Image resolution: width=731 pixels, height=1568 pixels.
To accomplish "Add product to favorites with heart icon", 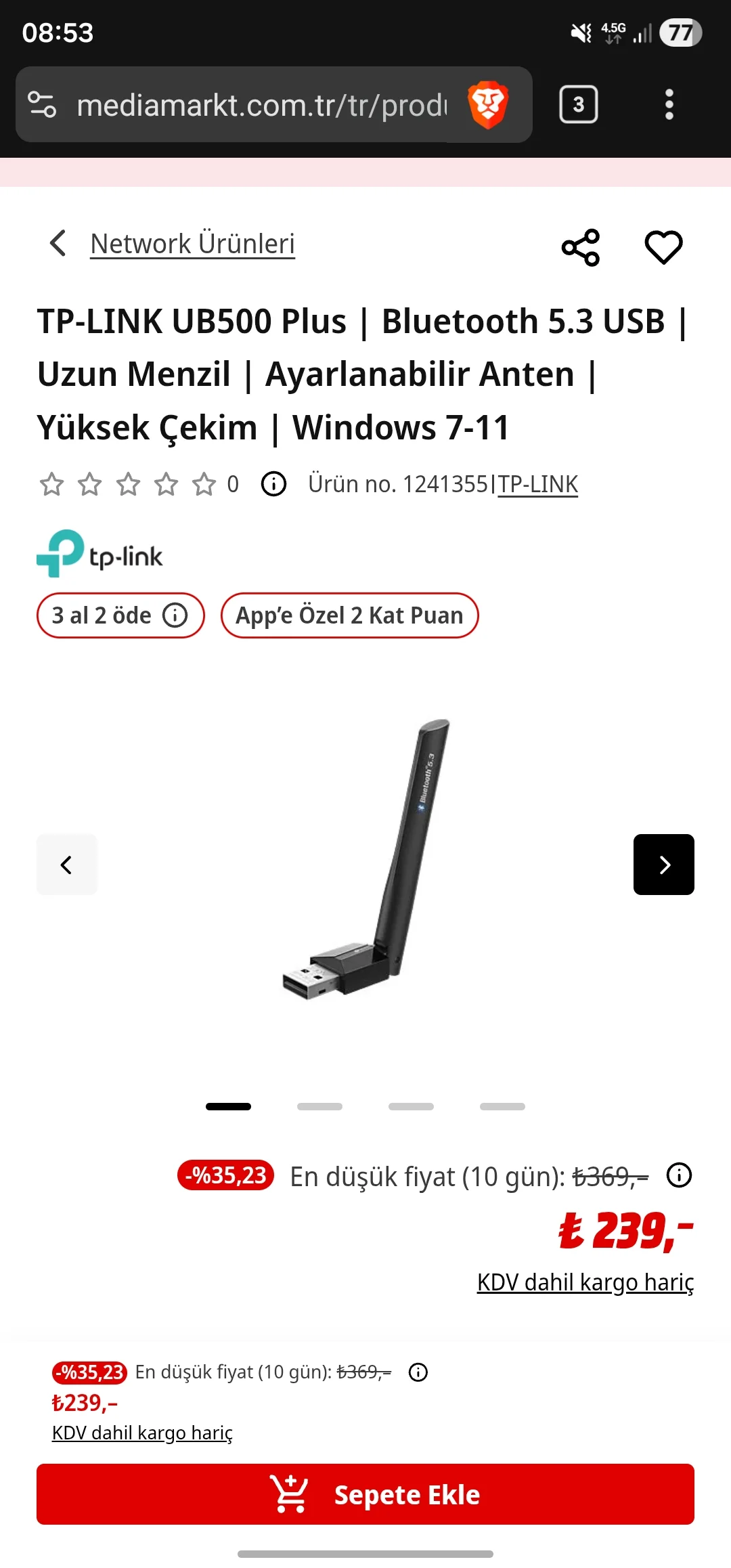I will click(663, 247).
